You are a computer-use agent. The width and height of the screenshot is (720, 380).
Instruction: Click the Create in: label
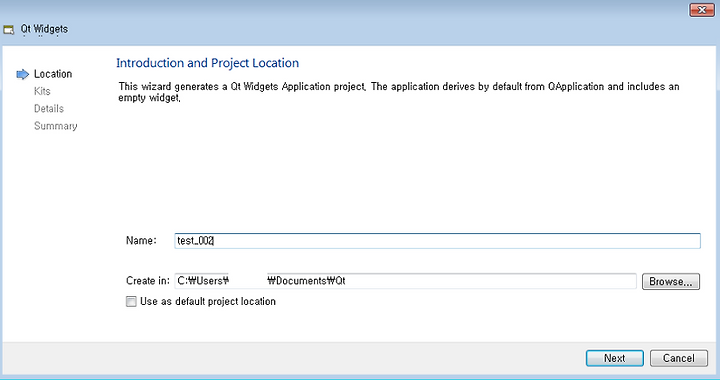[x=148, y=281]
